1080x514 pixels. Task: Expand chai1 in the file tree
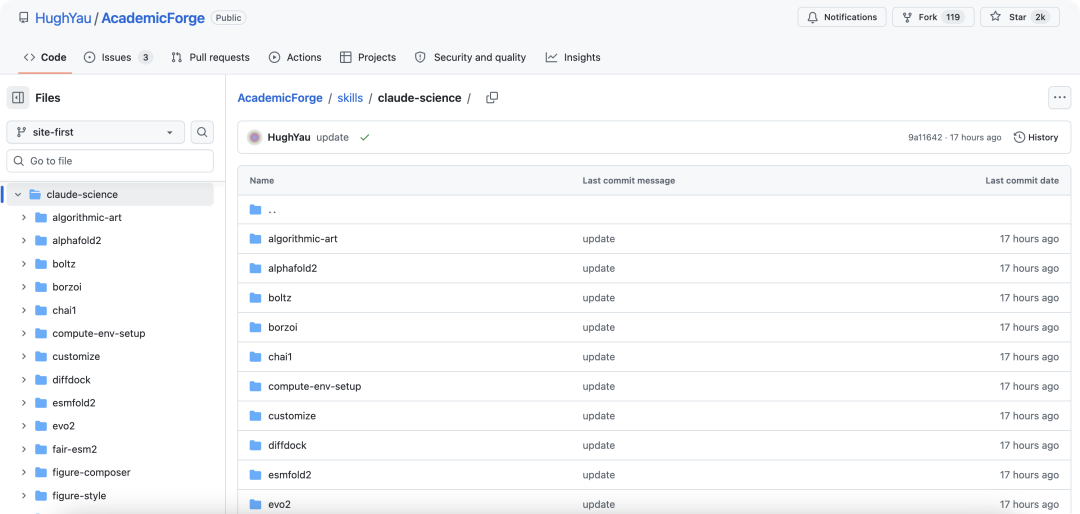coord(23,310)
